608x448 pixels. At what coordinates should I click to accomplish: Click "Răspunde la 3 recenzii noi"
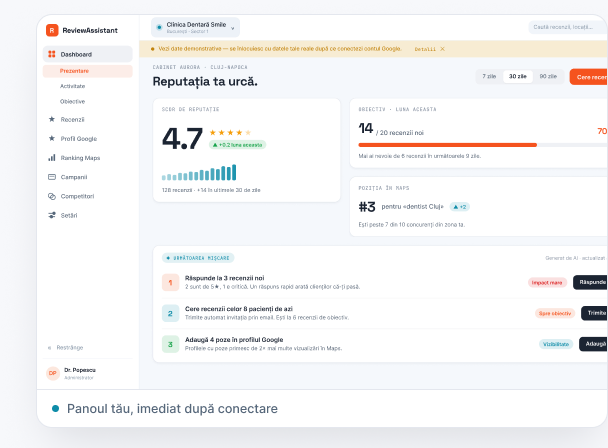point(225,278)
